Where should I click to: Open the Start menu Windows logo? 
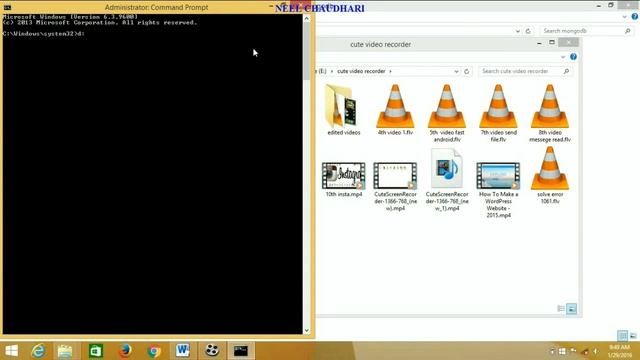click(x=11, y=351)
